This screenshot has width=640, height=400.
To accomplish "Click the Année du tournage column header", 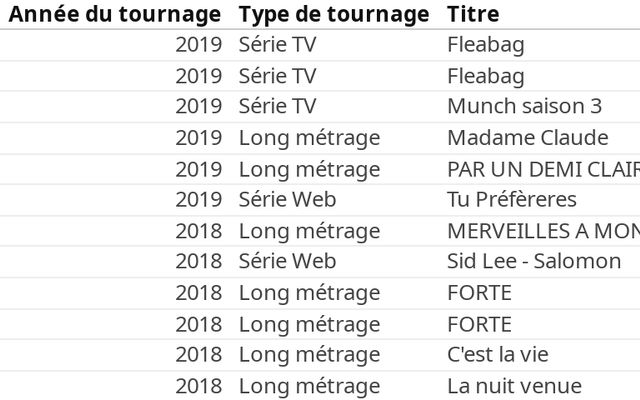I will (x=114, y=15).
